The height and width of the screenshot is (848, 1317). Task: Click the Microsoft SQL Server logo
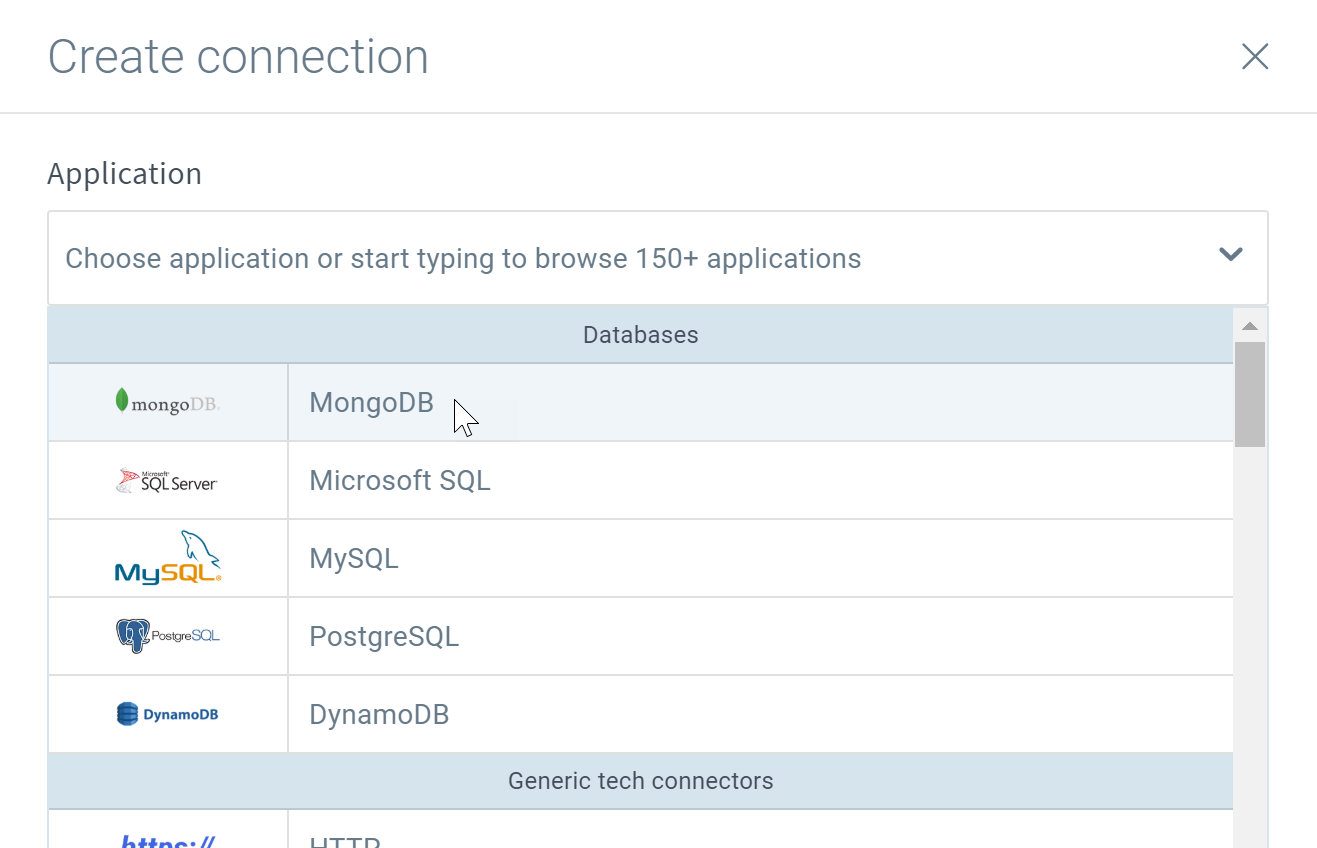point(168,481)
